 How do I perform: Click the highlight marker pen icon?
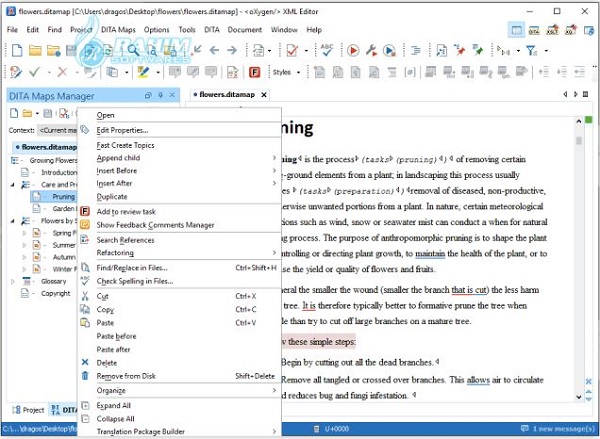(143, 72)
